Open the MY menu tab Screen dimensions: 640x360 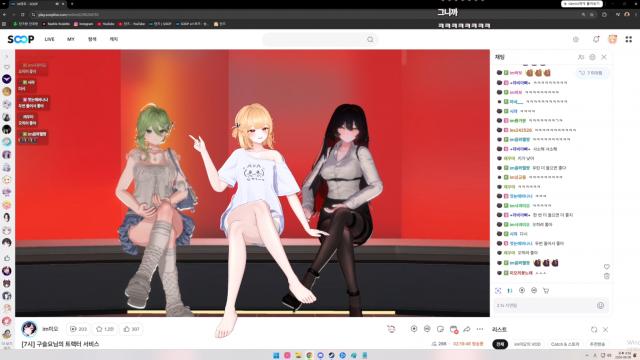pyautogui.click(x=71, y=39)
